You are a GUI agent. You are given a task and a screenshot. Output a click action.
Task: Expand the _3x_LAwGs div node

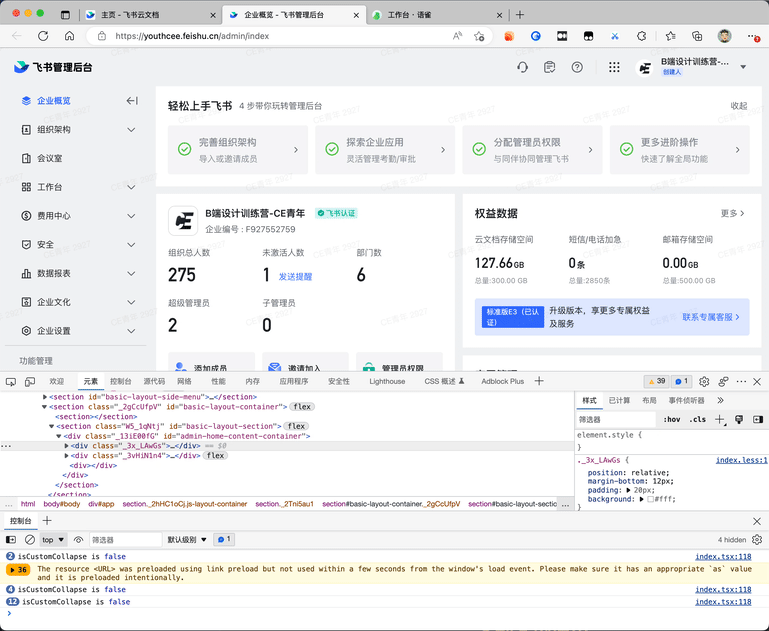click(67, 446)
